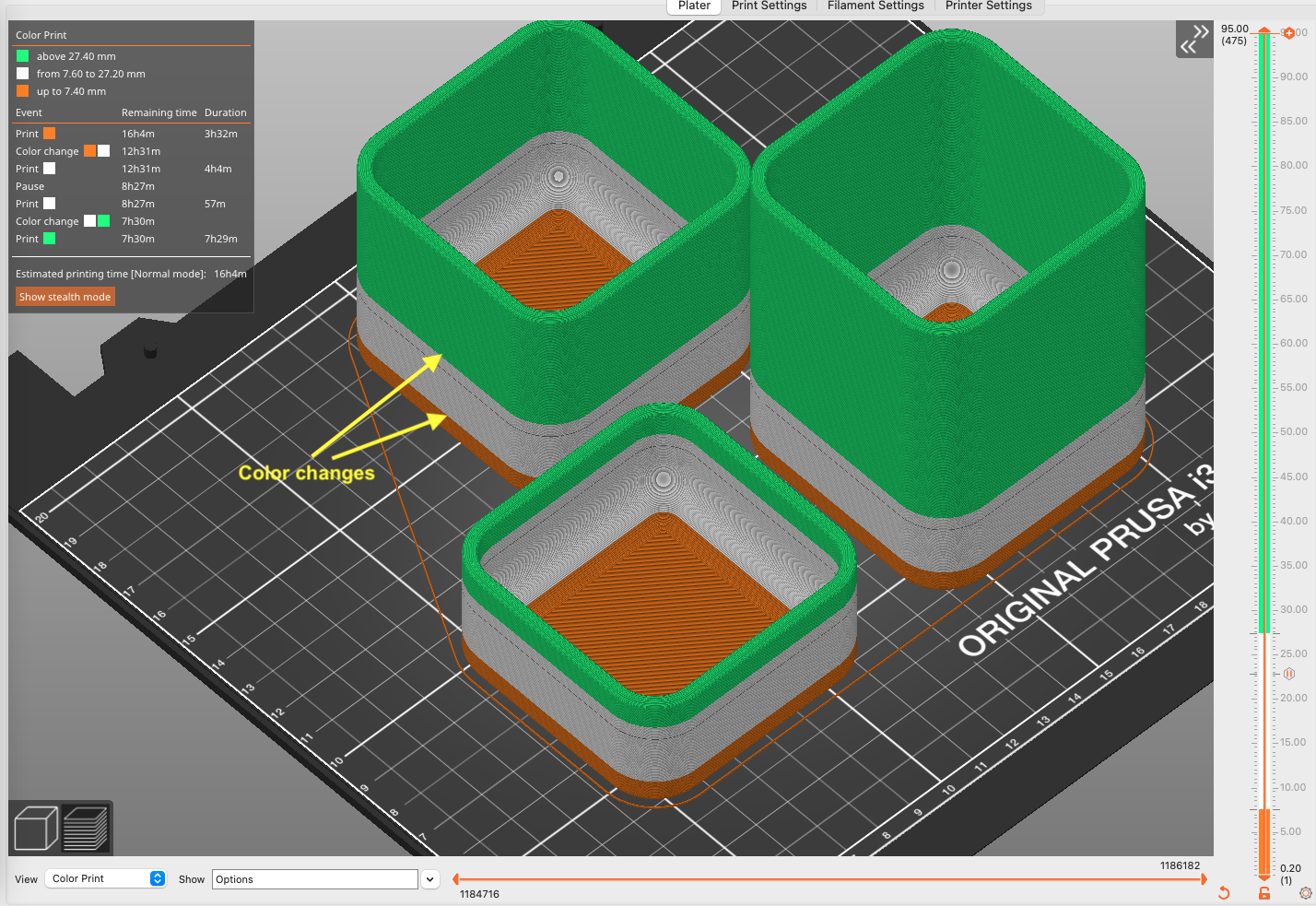
Task: Click the 'above 27.40 mm' legend label
Action: [76, 56]
